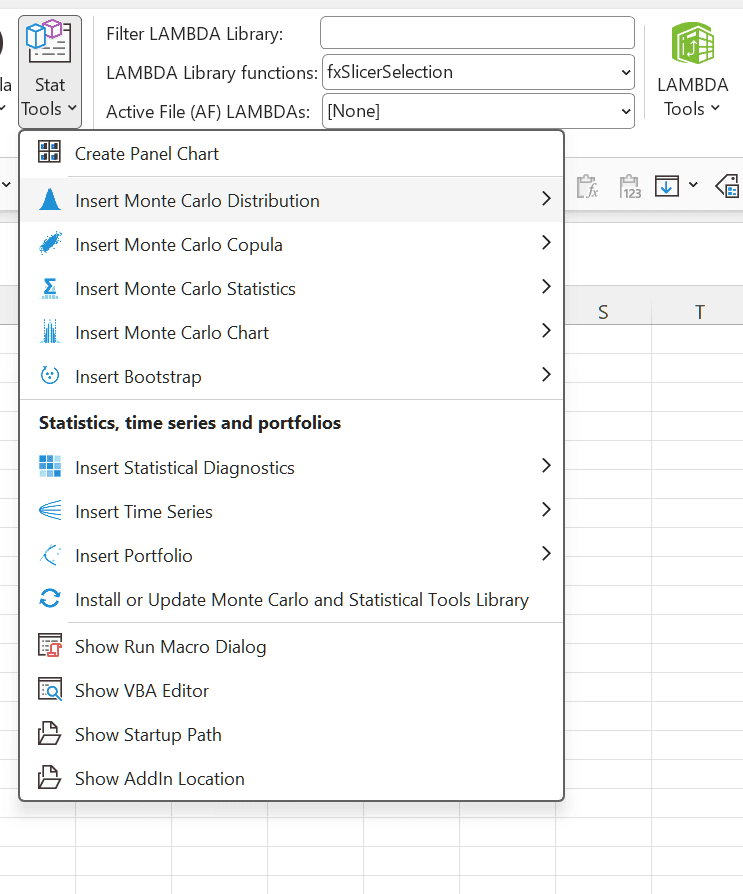Click the Monte Carlo Copula scatter icon
Image resolution: width=743 pixels, height=894 pixels.
(50, 243)
